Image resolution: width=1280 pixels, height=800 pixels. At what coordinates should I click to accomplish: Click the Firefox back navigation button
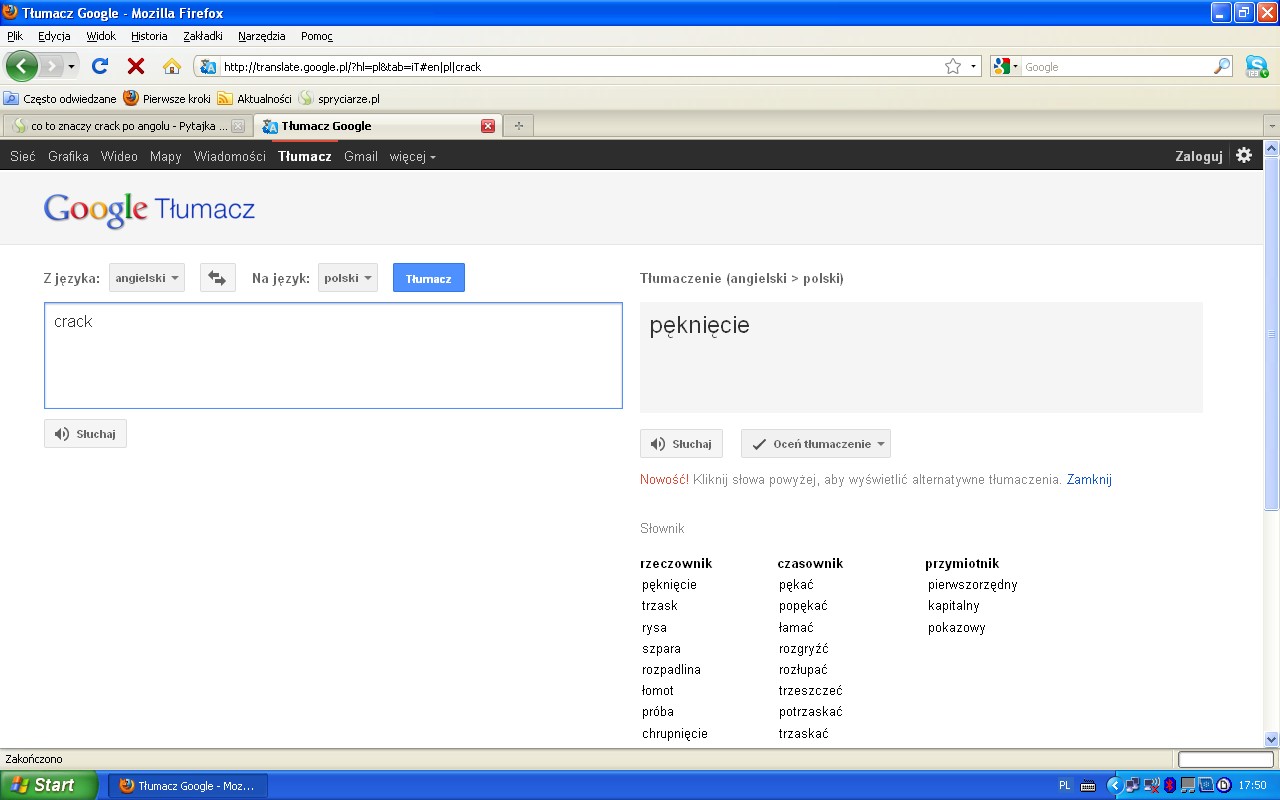coord(22,66)
